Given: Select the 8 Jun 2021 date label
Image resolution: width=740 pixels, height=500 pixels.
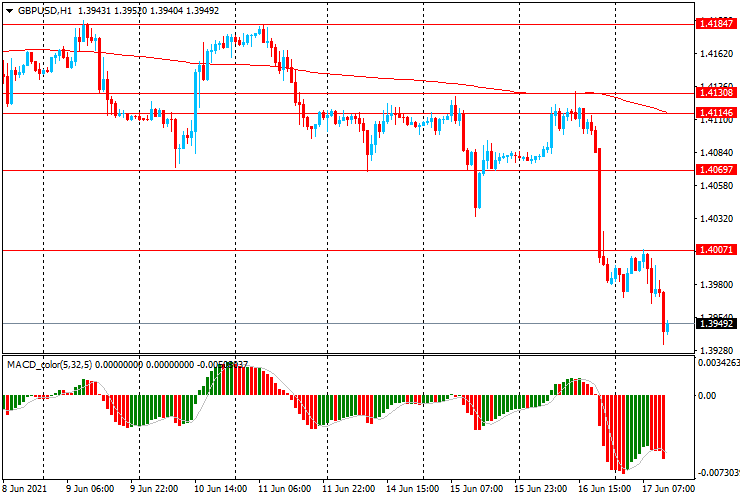Looking at the screenshot, I should [x=25, y=488].
